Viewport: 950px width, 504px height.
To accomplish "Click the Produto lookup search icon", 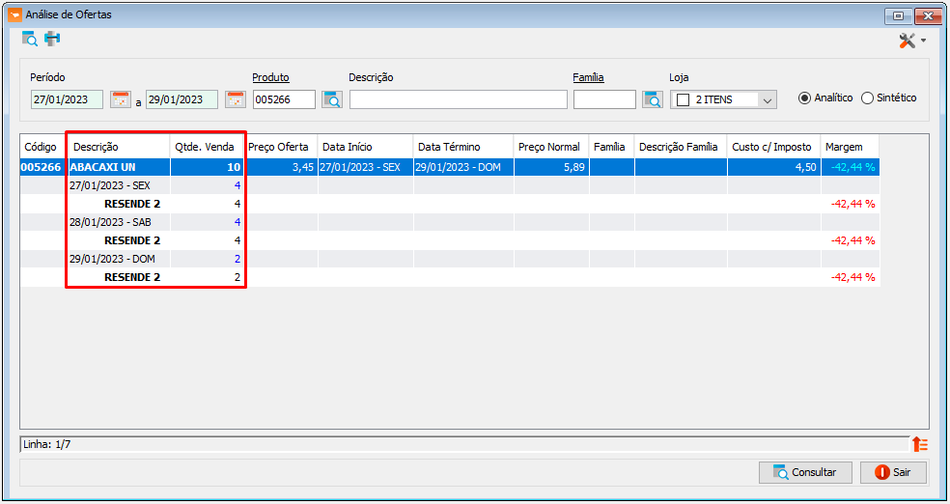I will (x=332, y=100).
